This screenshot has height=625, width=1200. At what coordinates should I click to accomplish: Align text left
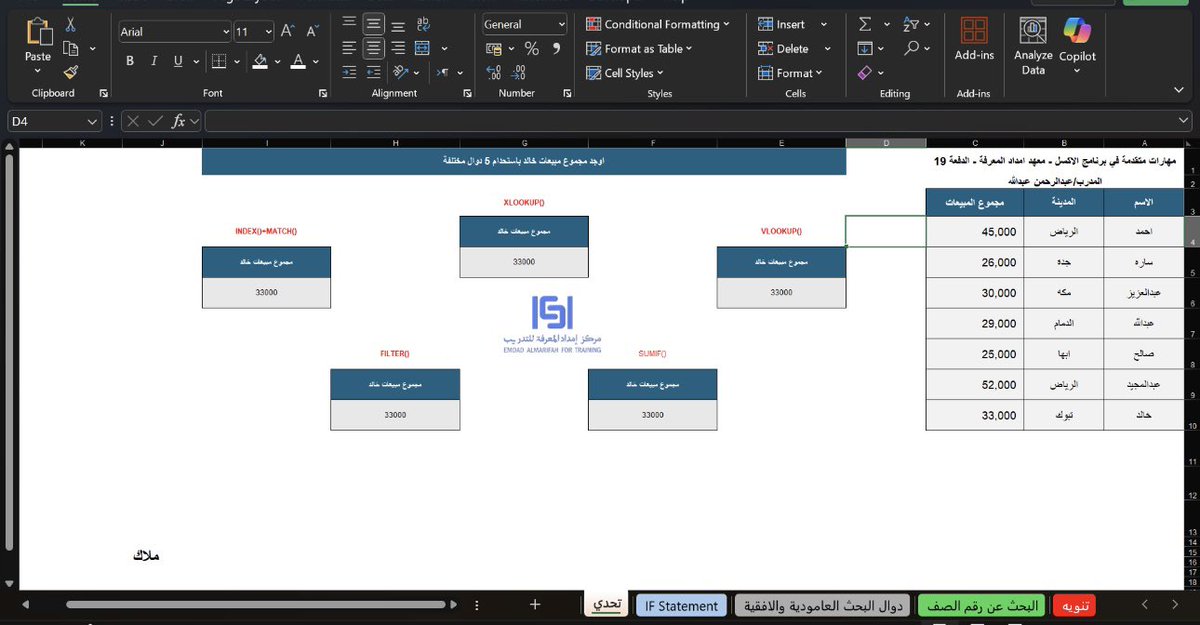click(349, 48)
